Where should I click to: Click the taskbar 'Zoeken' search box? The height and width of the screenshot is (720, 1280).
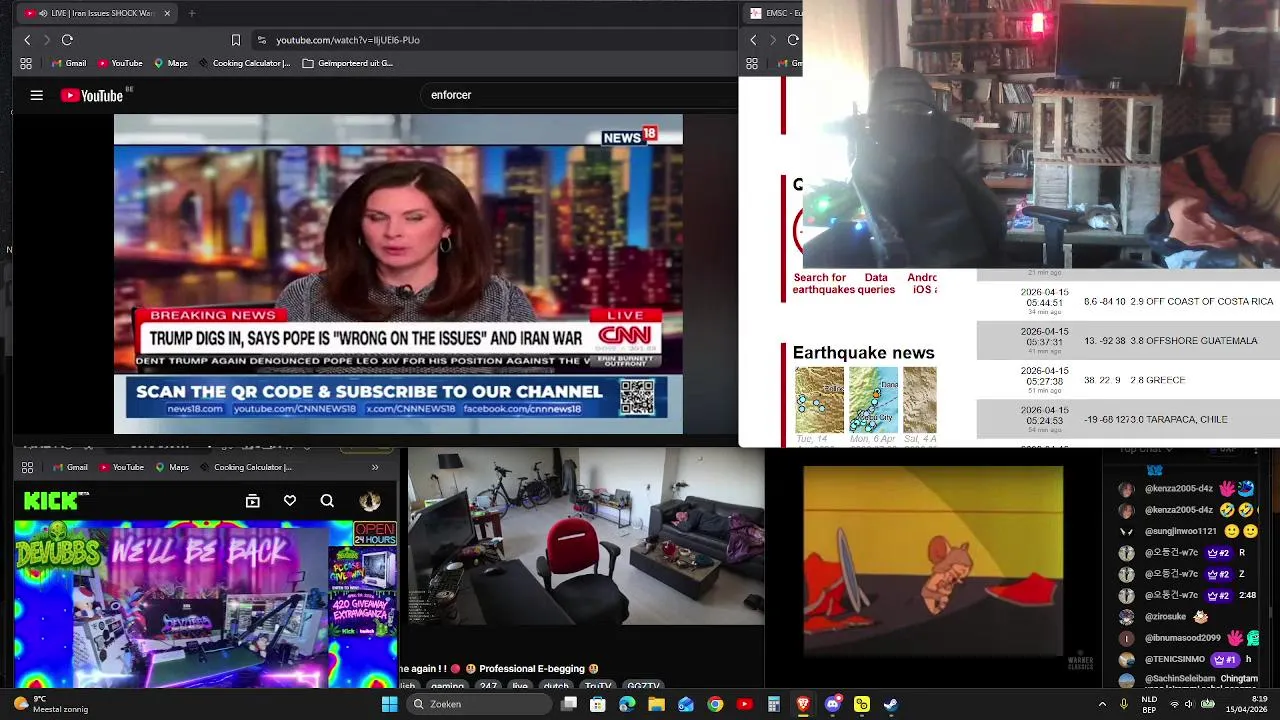coord(480,704)
